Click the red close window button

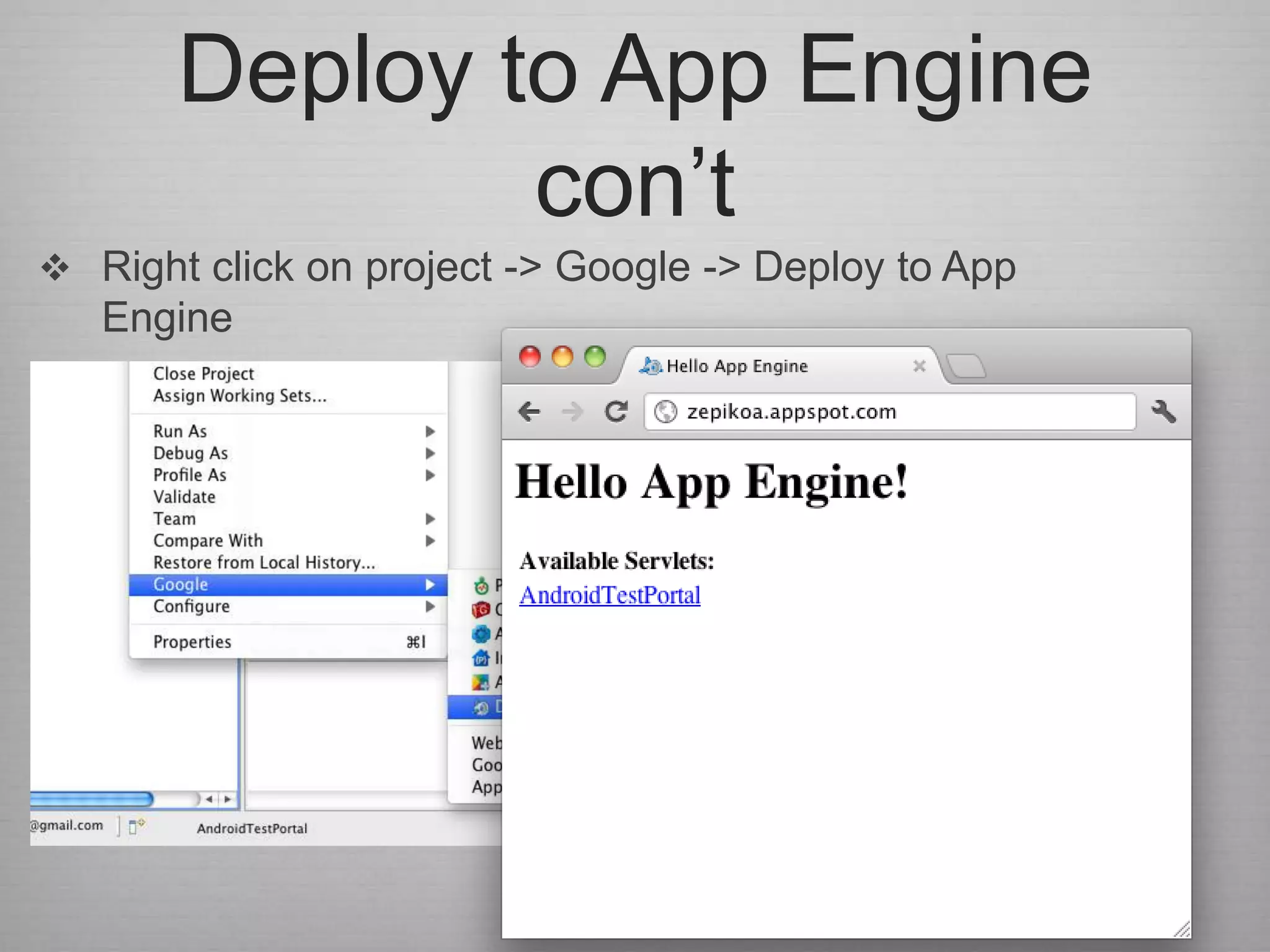point(530,357)
